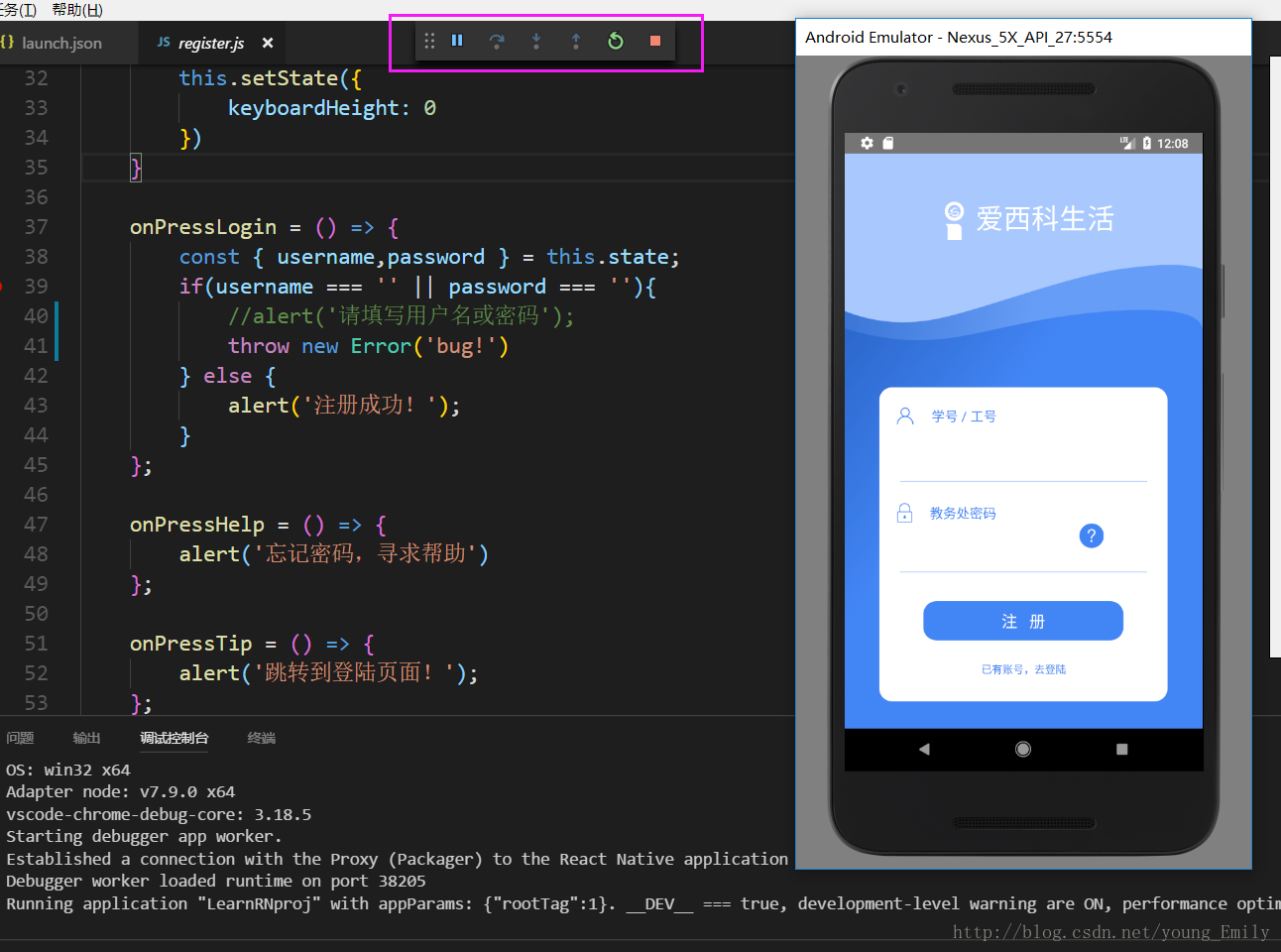Pause the debugger from the debug toolbar
1281x952 pixels.
[x=457, y=41]
